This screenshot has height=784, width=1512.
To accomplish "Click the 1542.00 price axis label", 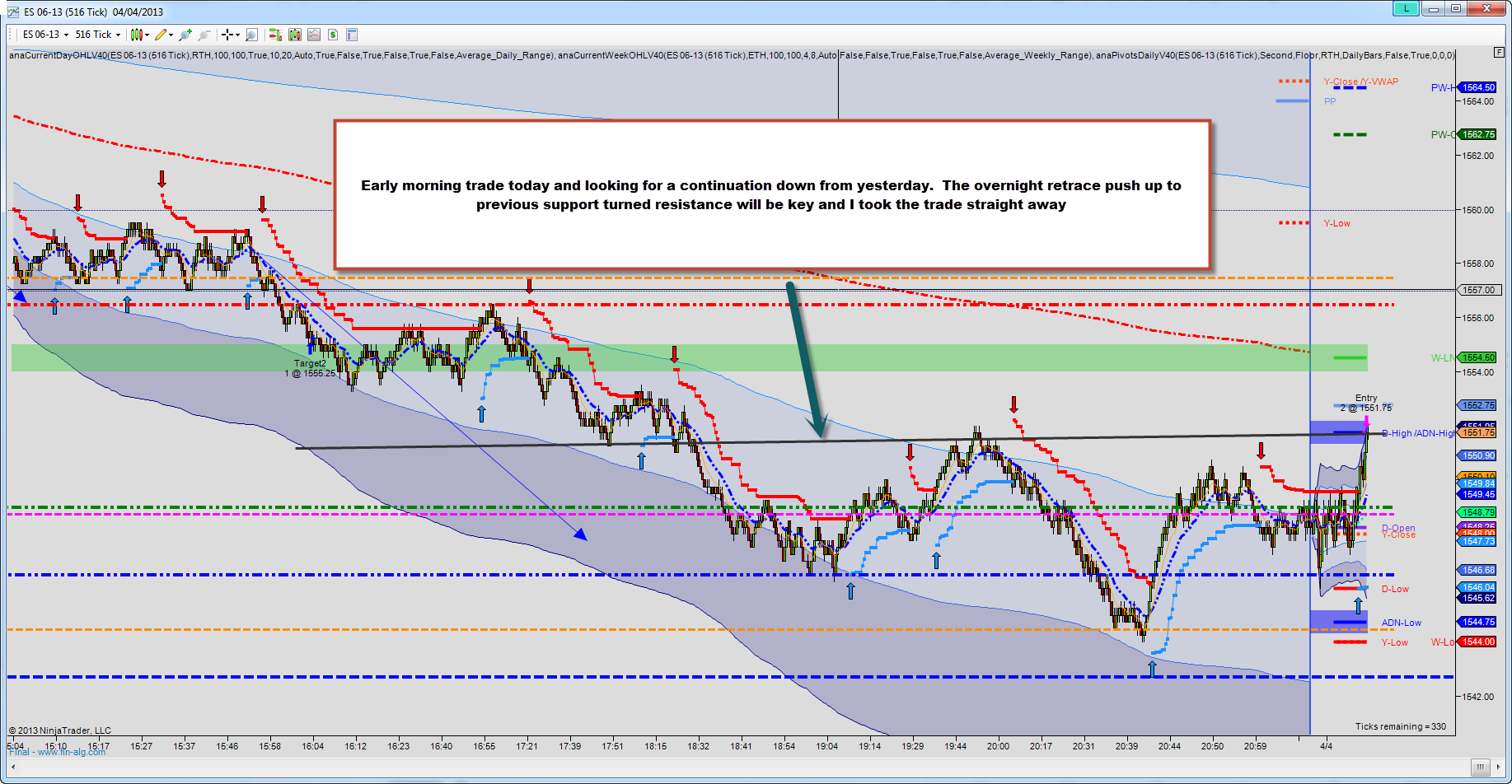I will coord(1478,697).
